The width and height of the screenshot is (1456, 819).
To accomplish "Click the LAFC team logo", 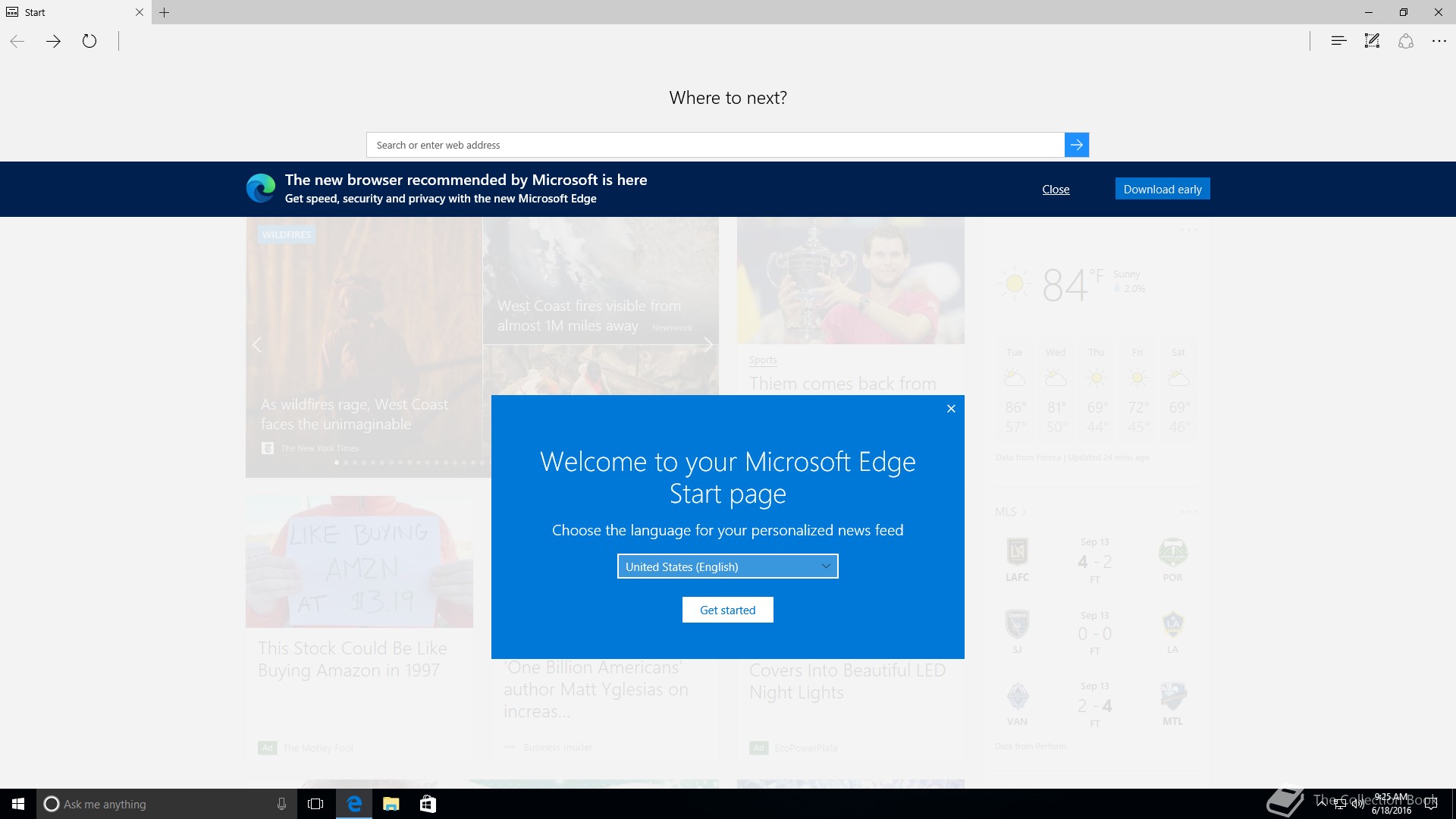I will 1017,551.
